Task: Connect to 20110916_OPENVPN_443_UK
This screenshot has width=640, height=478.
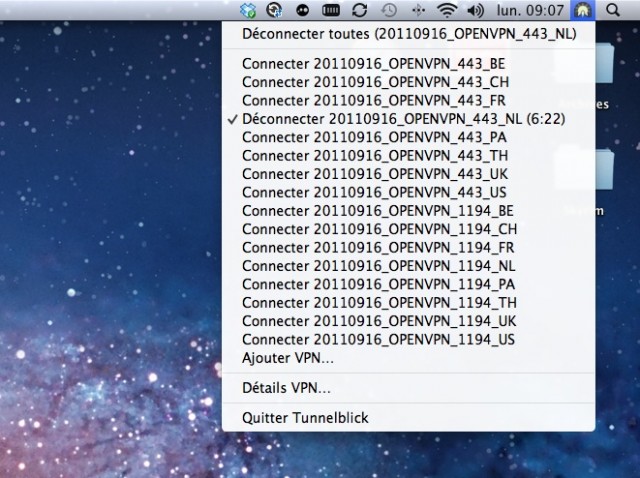Action: click(x=409, y=174)
